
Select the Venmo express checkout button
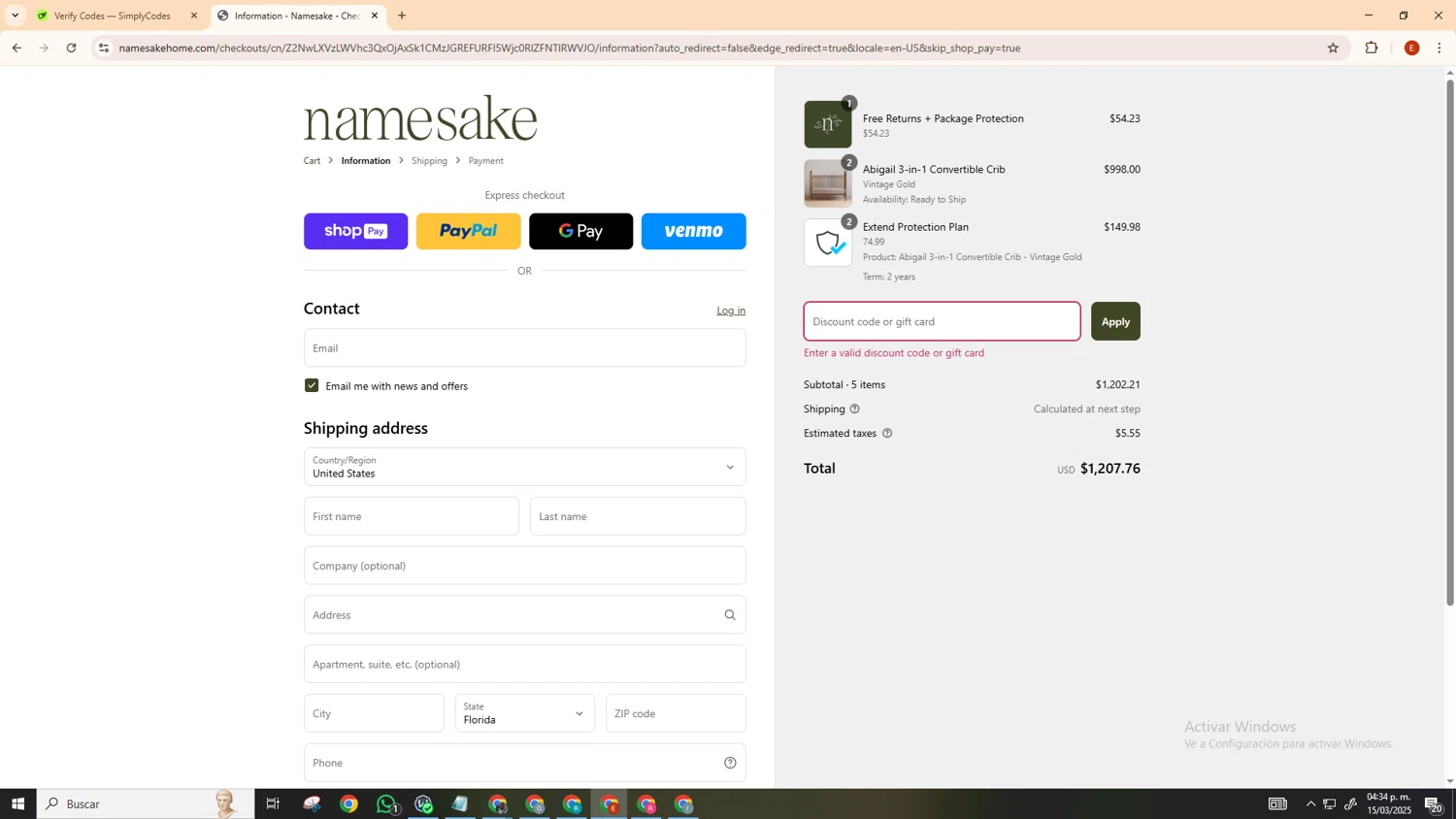[x=693, y=231]
